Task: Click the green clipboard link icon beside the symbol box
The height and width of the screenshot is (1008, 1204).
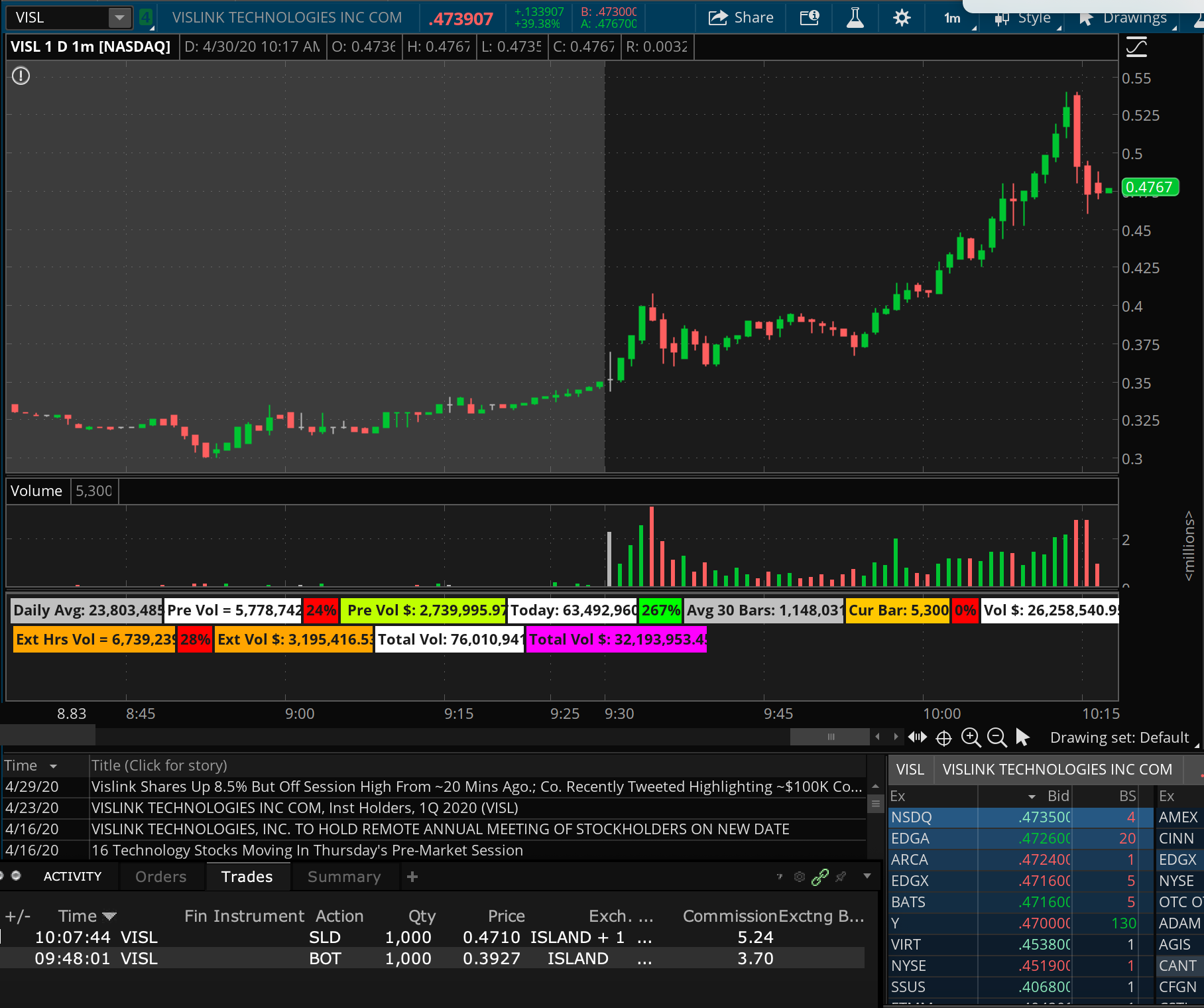Action: coord(146,18)
